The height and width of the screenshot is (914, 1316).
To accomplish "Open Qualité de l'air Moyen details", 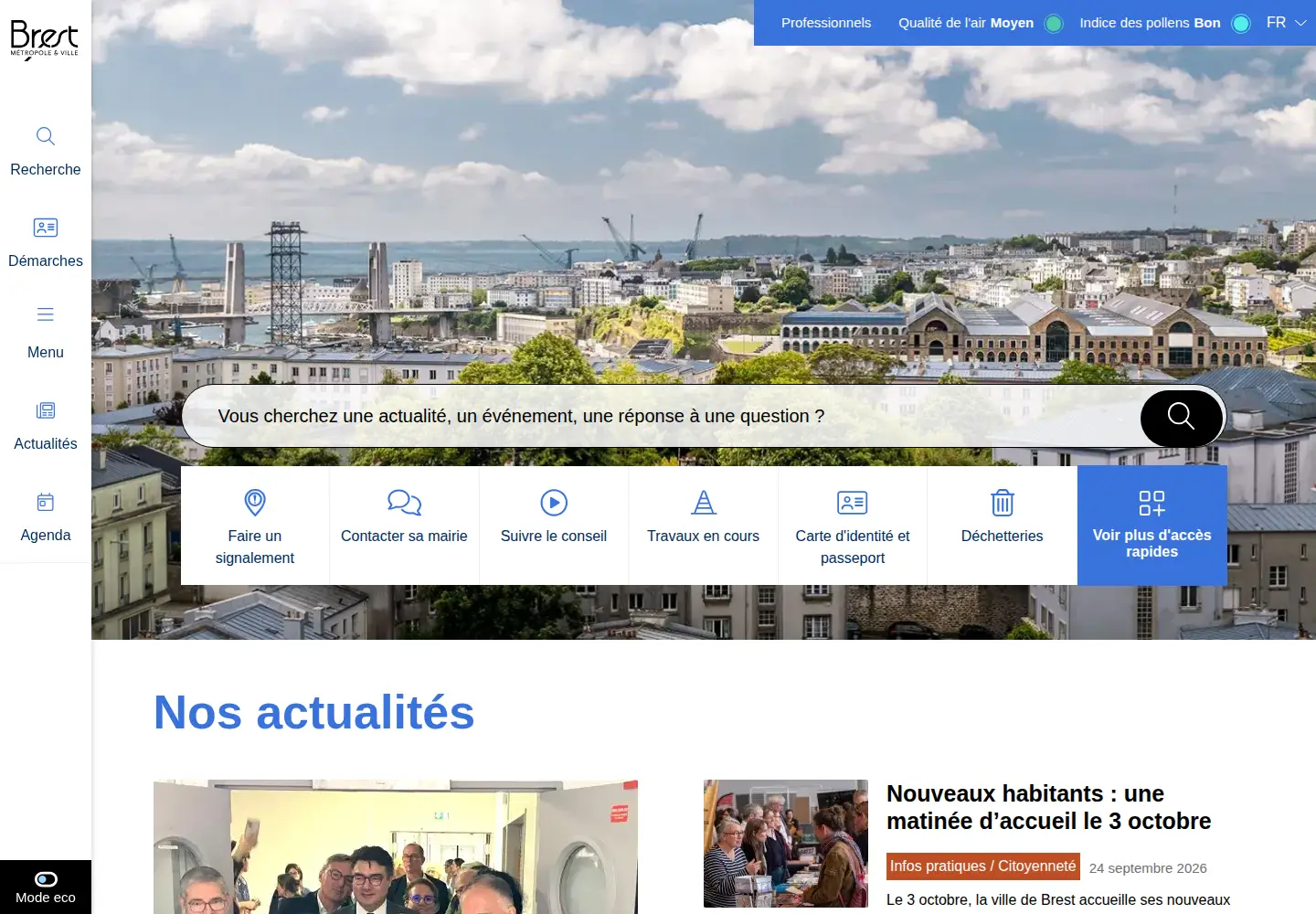I will coord(966,23).
